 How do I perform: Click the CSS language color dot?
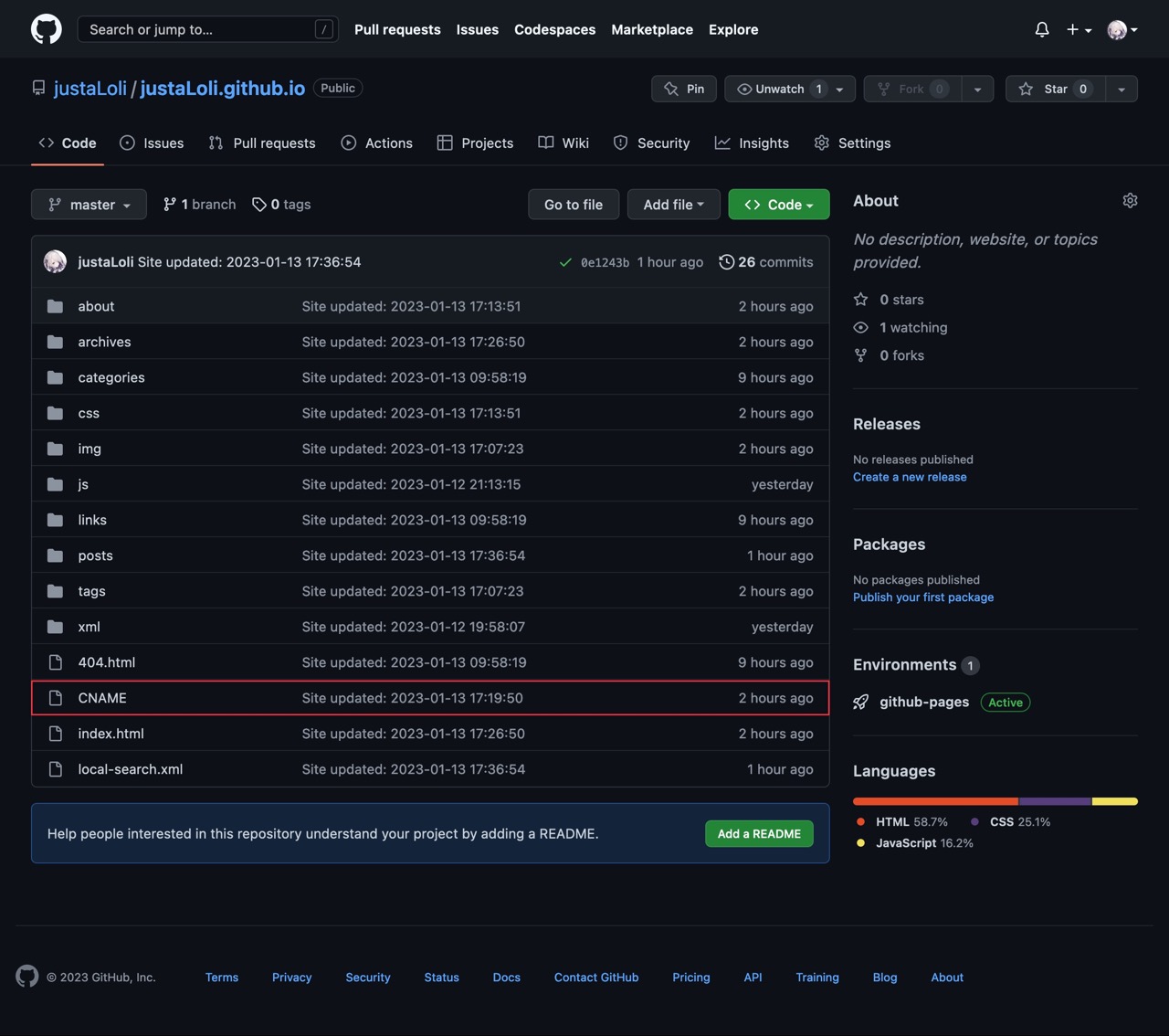974,821
